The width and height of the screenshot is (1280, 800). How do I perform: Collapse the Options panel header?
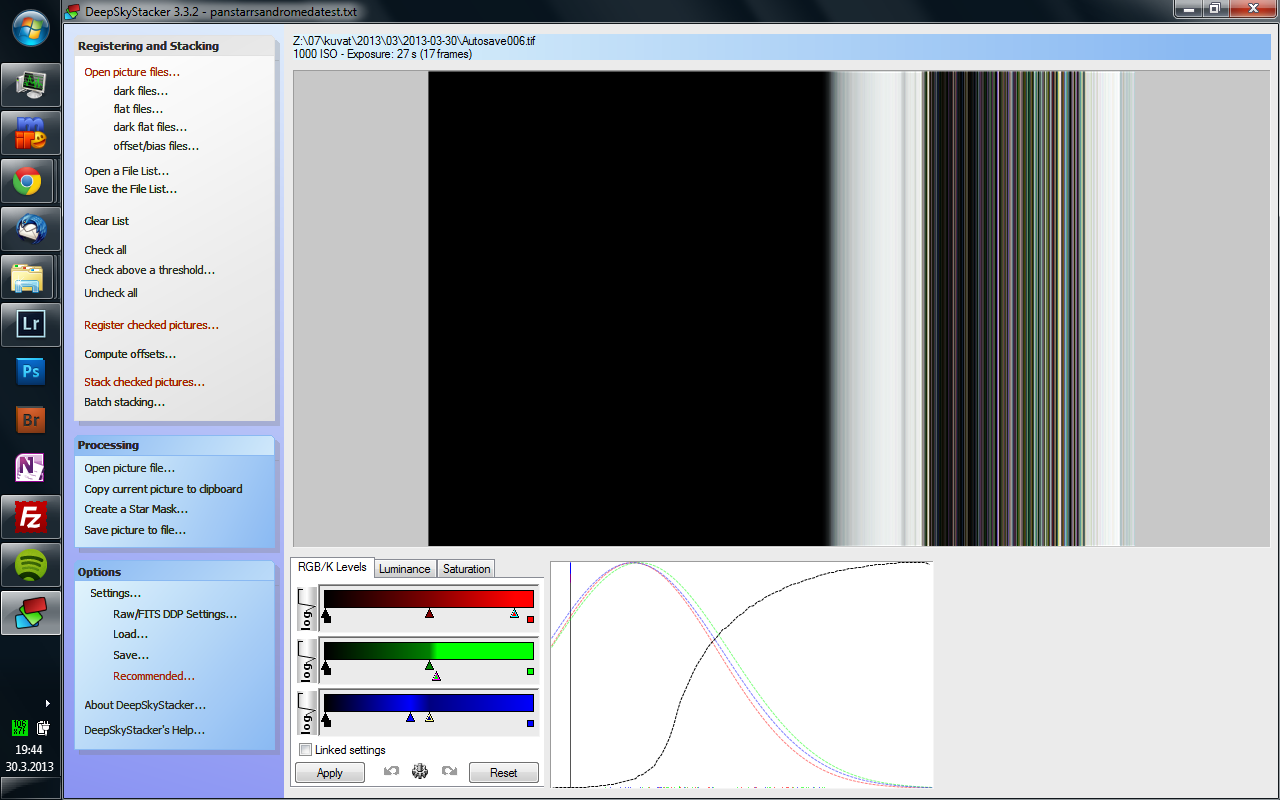[x=174, y=572]
